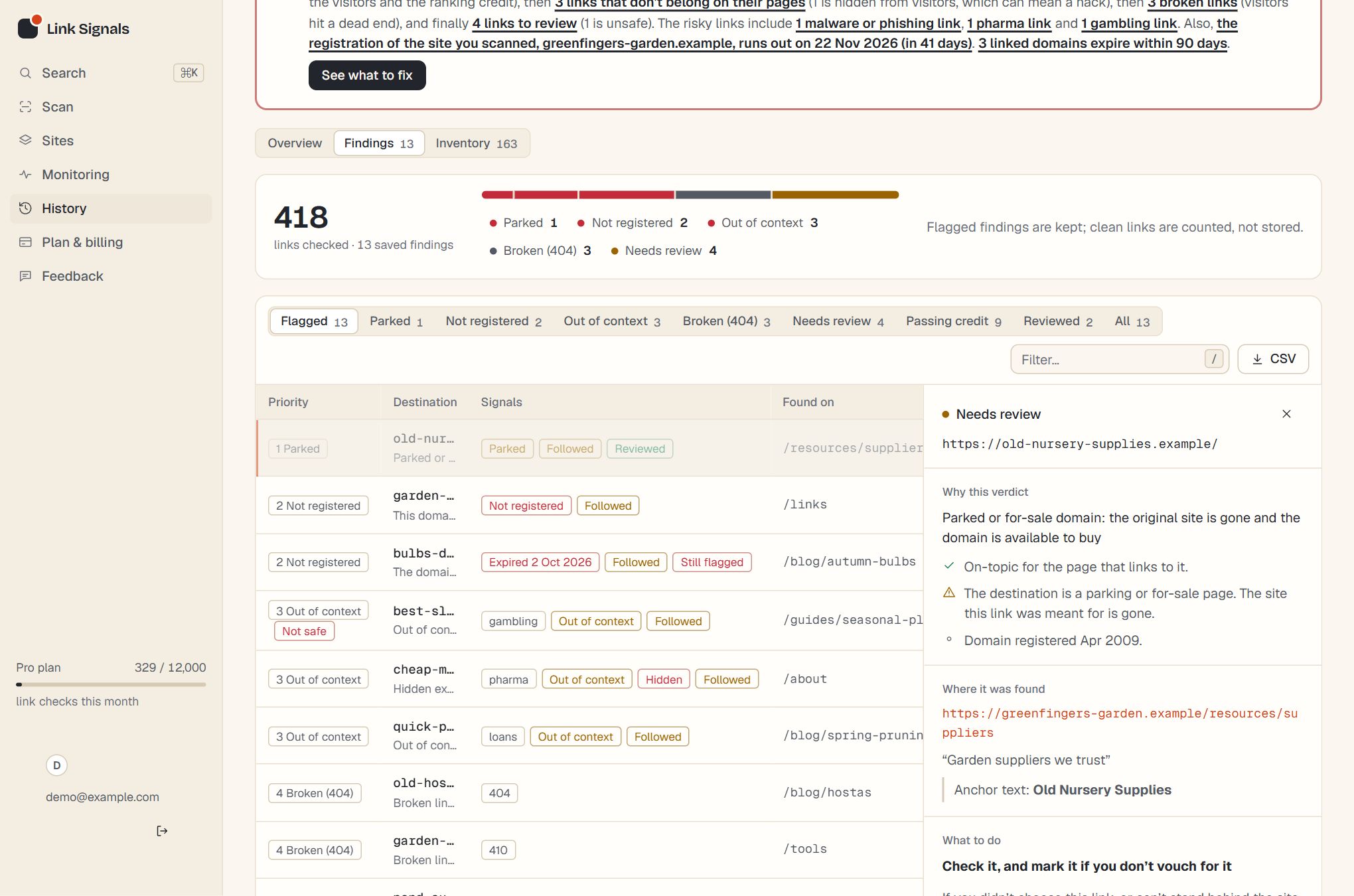Screen dimensions: 1354x896
Task: Select the old-nur… Parked row
Action: 590,448
